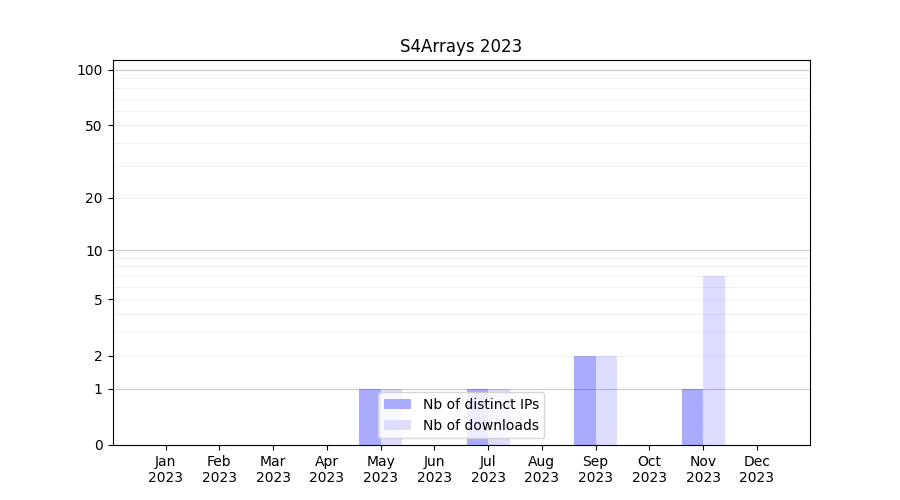Image resolution: width=900 pixels, height=500 pixels.
Task: Select the September downloads bar
Action: coord(606,400)
